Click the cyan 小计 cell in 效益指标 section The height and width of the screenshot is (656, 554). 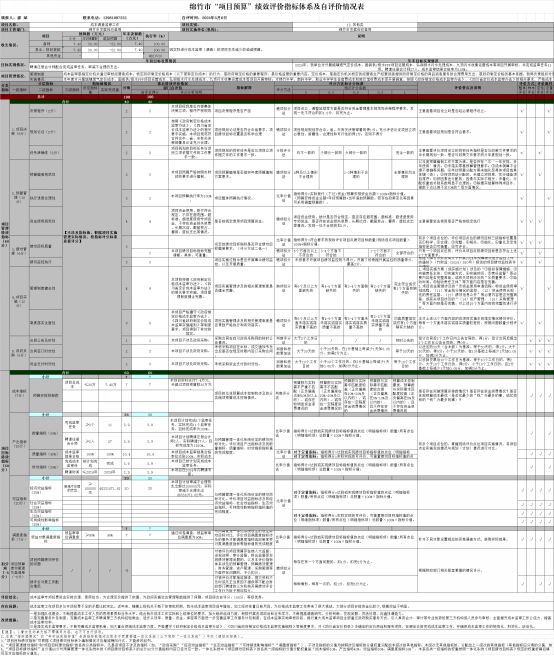[46, 478]
